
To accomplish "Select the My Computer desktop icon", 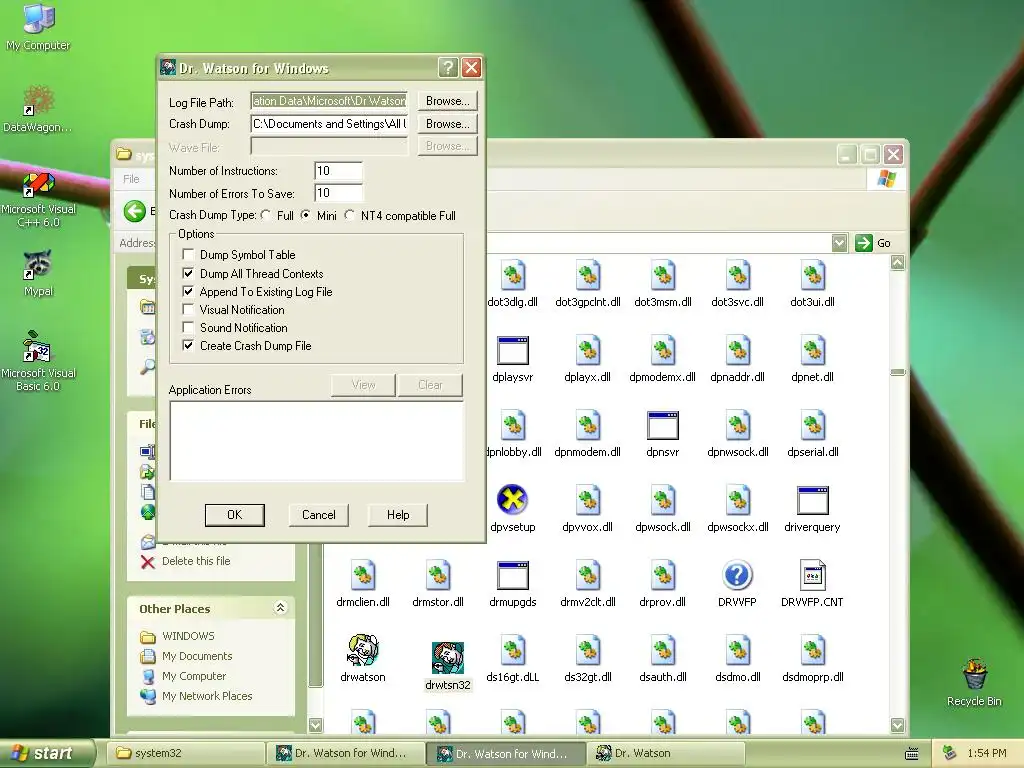I will point(38,18).
